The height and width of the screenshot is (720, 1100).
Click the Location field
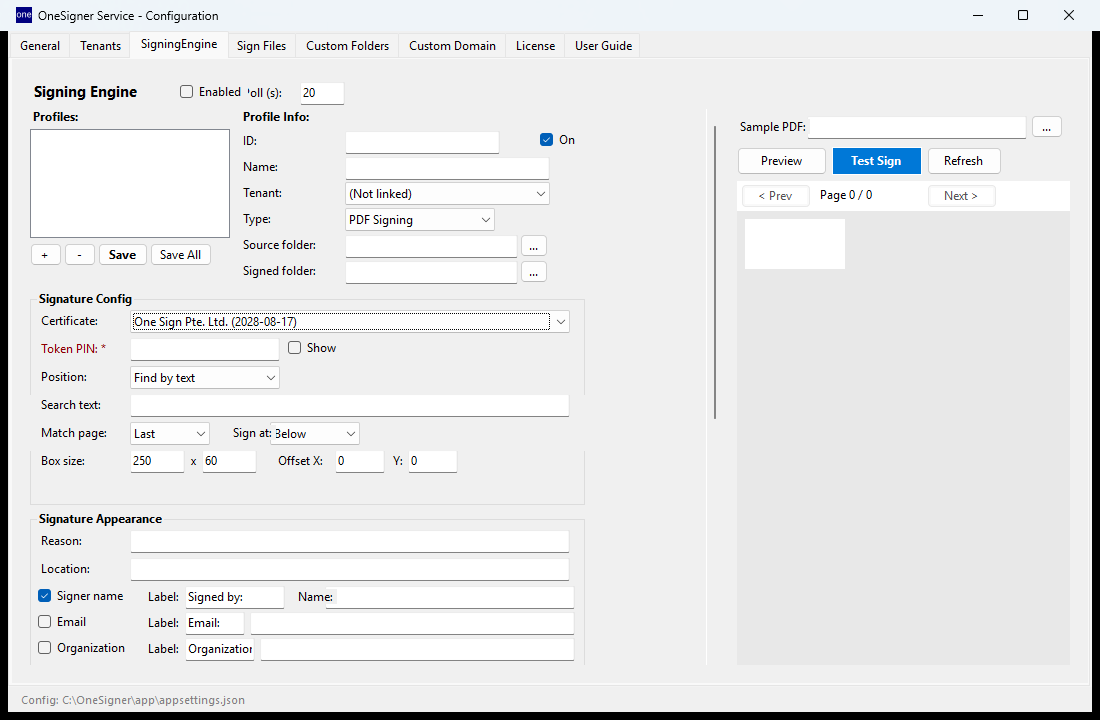click(349, 569)
